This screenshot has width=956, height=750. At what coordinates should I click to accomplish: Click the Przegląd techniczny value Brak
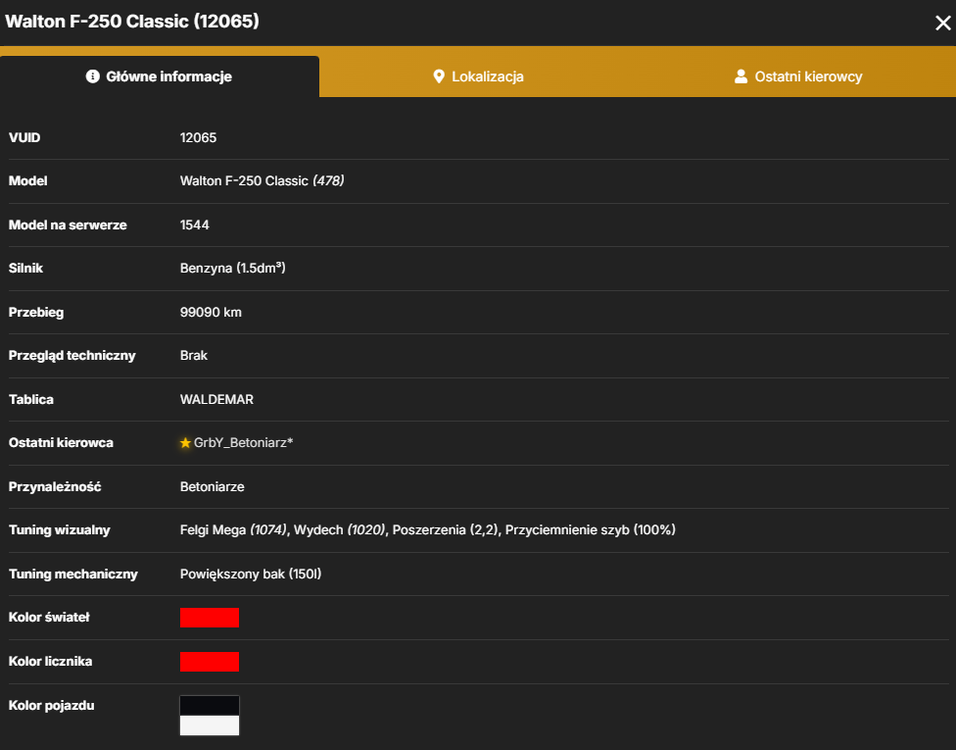[193, 355]
